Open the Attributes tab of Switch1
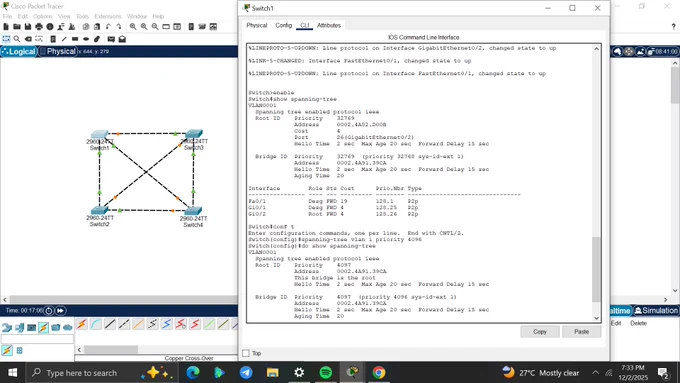 tap(329, 26)
